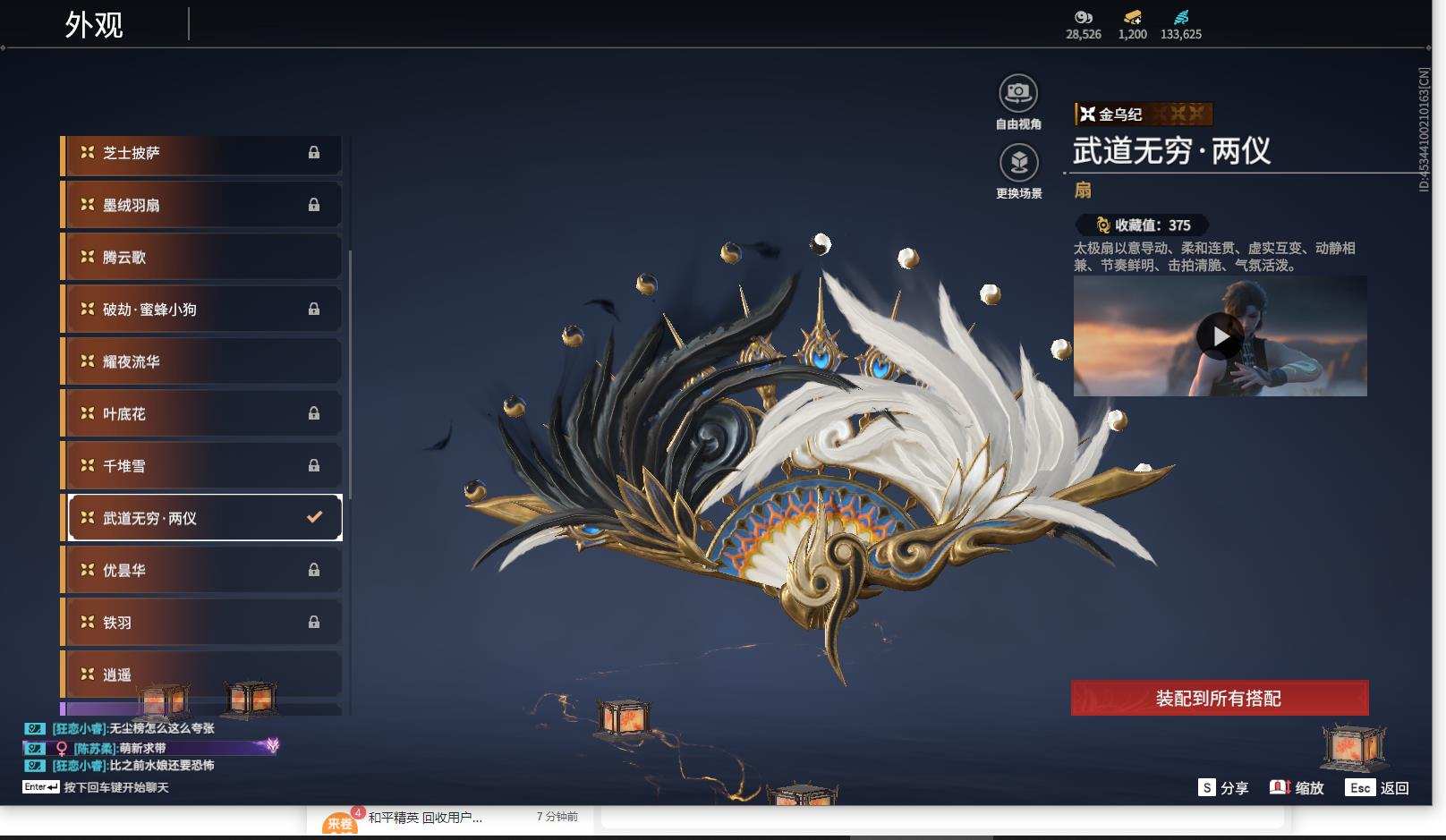Click crossed-swords icon on 腾云歌 row
The height and width of the screenshot is (840, 1446).
click(88, 257)
